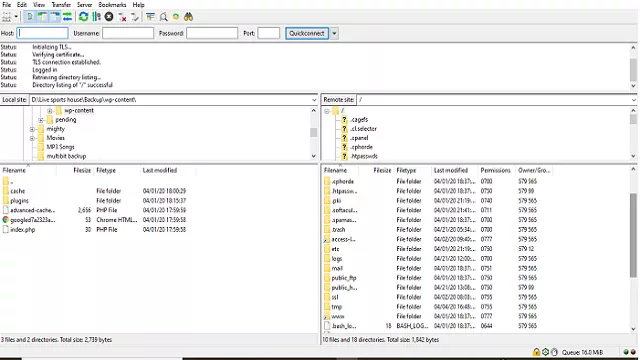Image resolution: width=640 pixels, height=360 pixels.
Task: Select remote .trash folder
Action: (x=338, y=230)
